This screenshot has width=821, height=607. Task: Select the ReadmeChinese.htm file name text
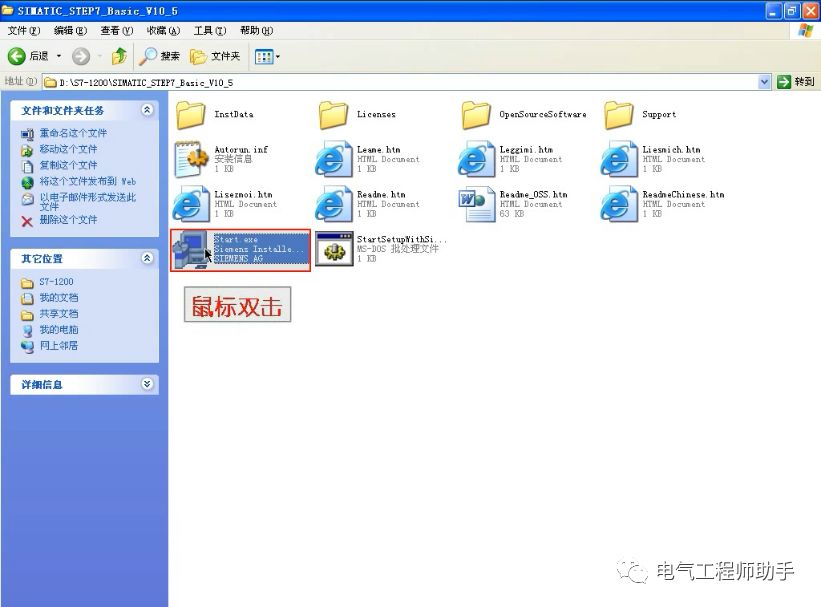(683, 195)
